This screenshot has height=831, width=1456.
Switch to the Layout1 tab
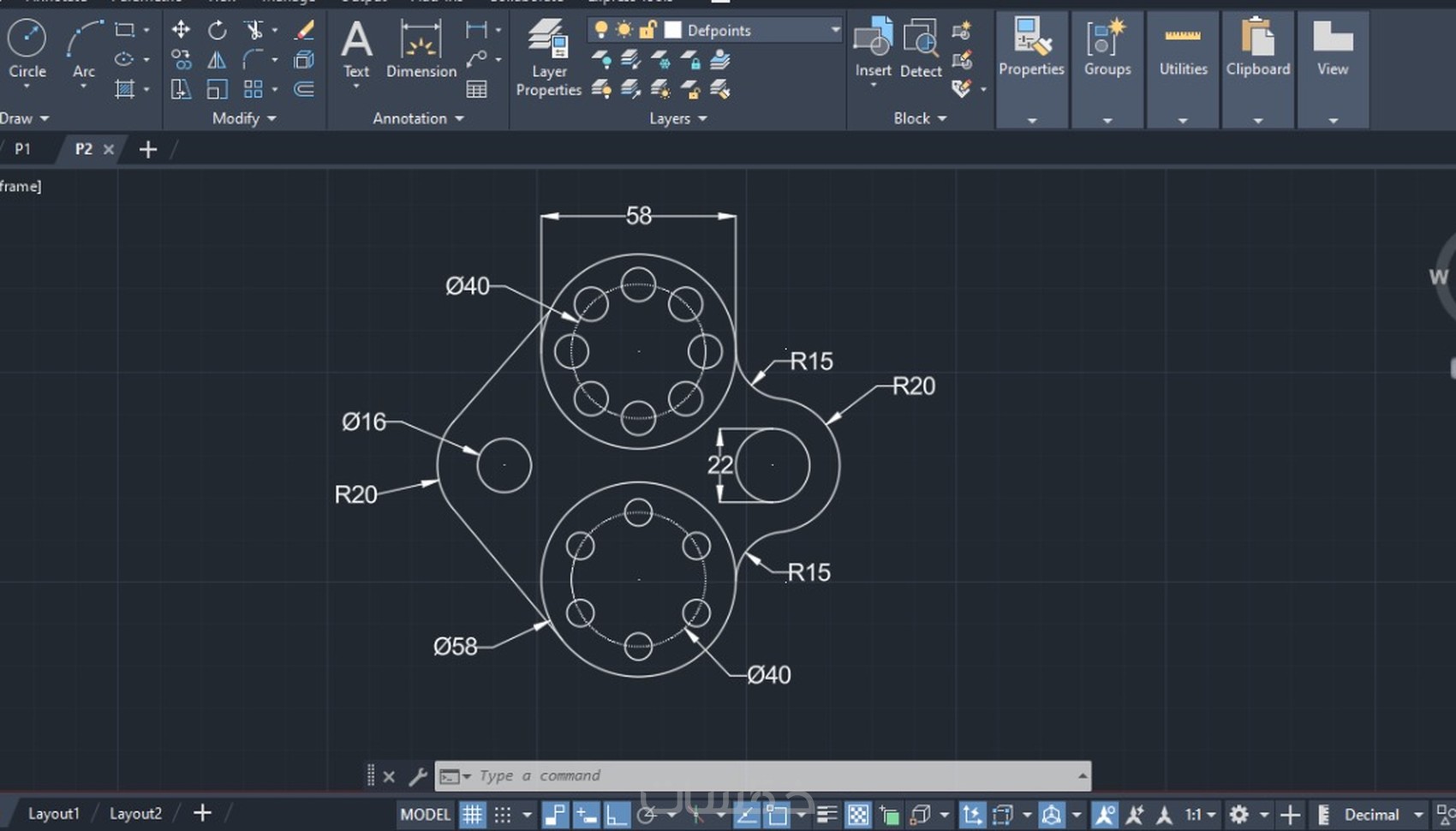tap(53, 813)
